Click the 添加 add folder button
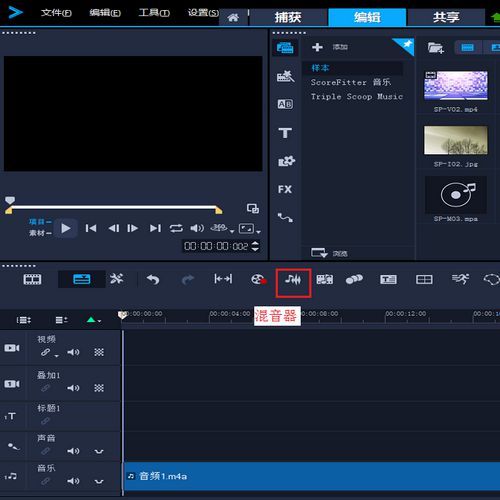This screenshot has width=500, height=500. click(x=330, y=47)
